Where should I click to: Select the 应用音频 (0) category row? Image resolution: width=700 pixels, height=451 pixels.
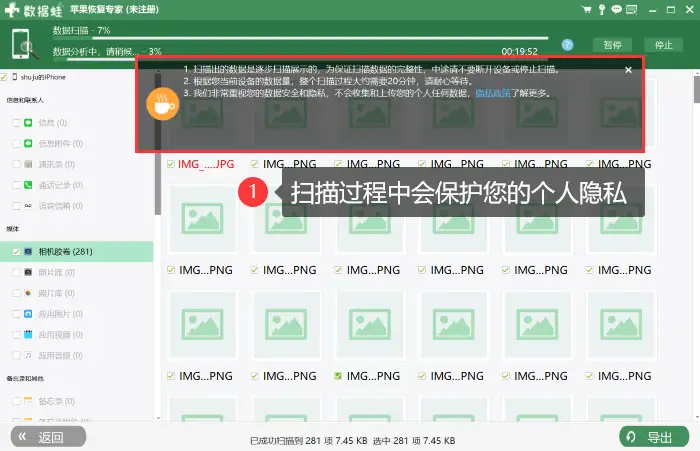(x=76, y=355)
